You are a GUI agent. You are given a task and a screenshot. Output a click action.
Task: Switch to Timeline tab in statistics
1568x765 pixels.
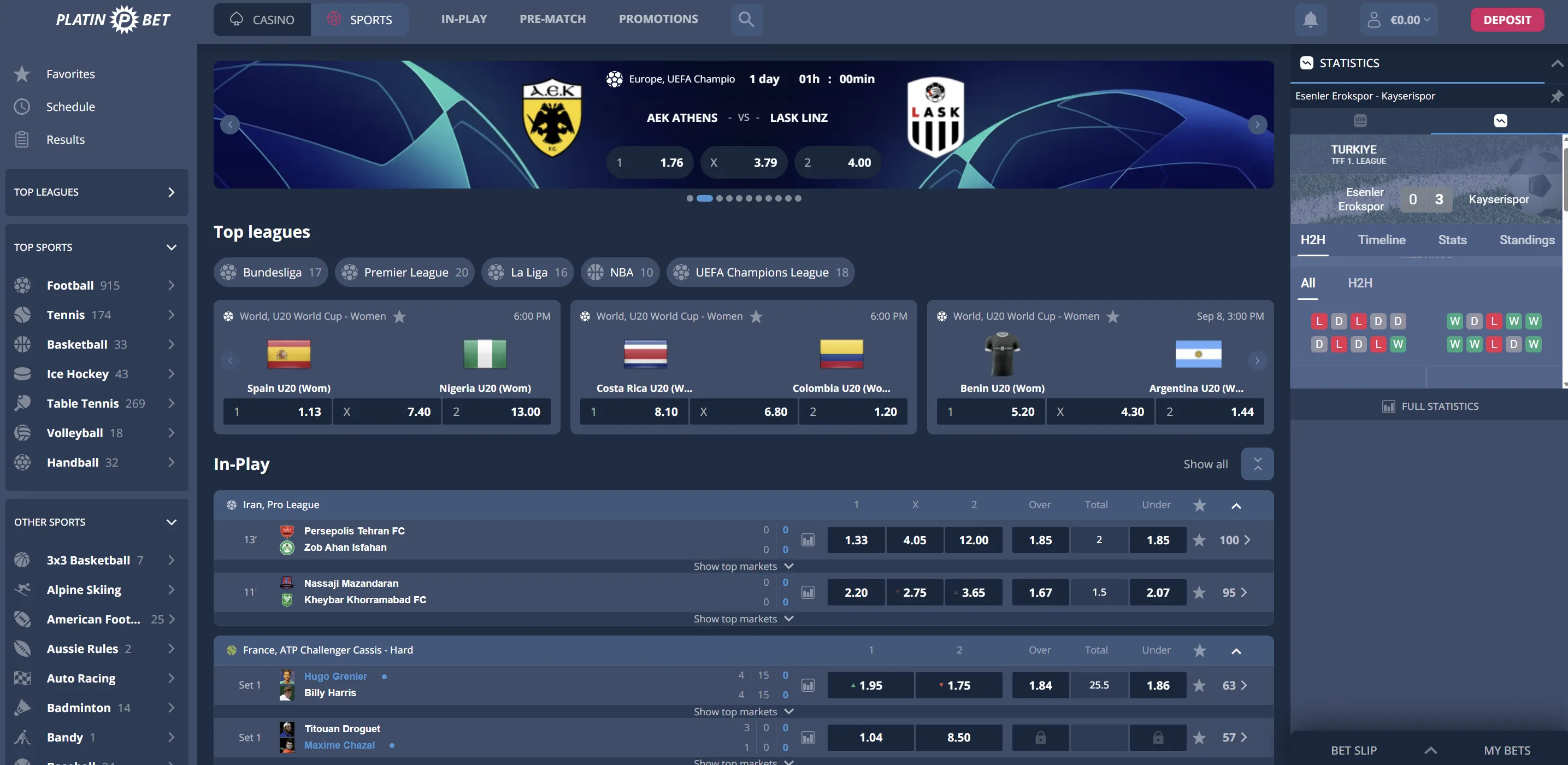(x=1382, y=240)
